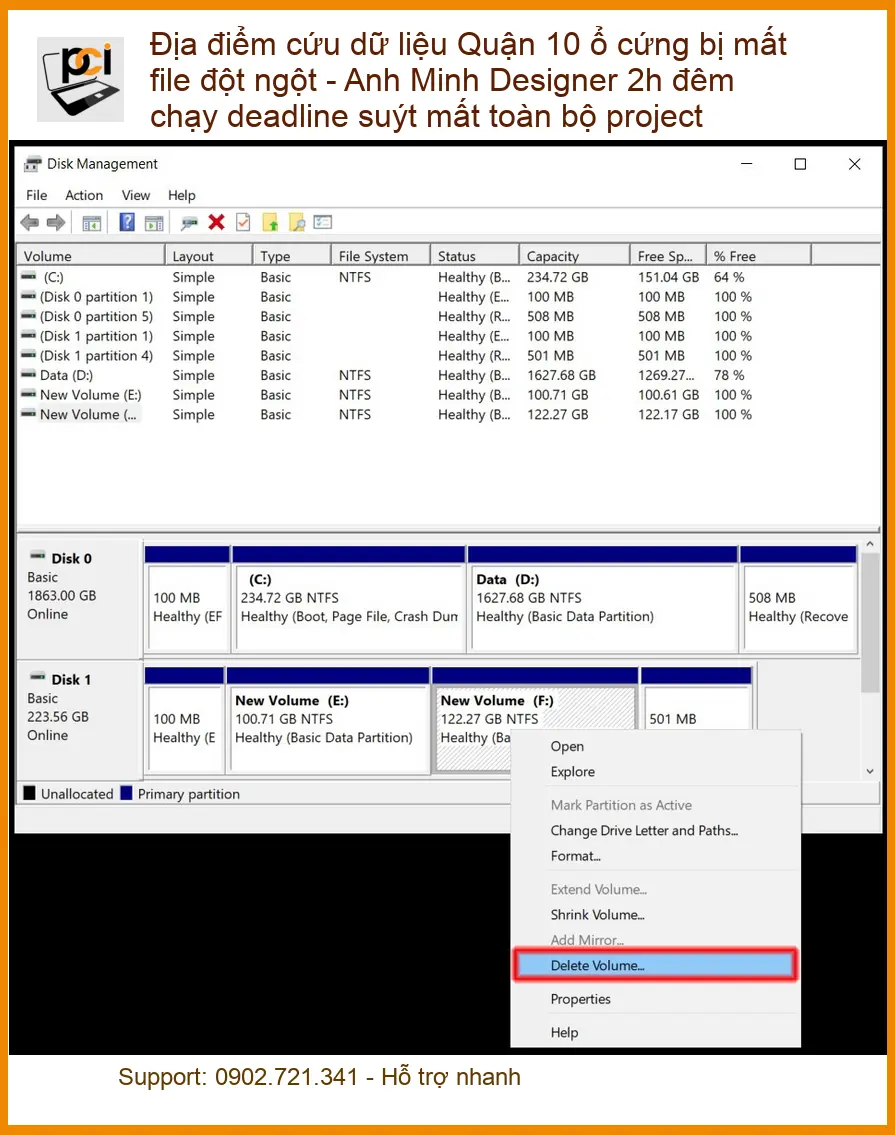
Task: Click the drive icon of the Data (D:) row
Action: coord(28,375)
